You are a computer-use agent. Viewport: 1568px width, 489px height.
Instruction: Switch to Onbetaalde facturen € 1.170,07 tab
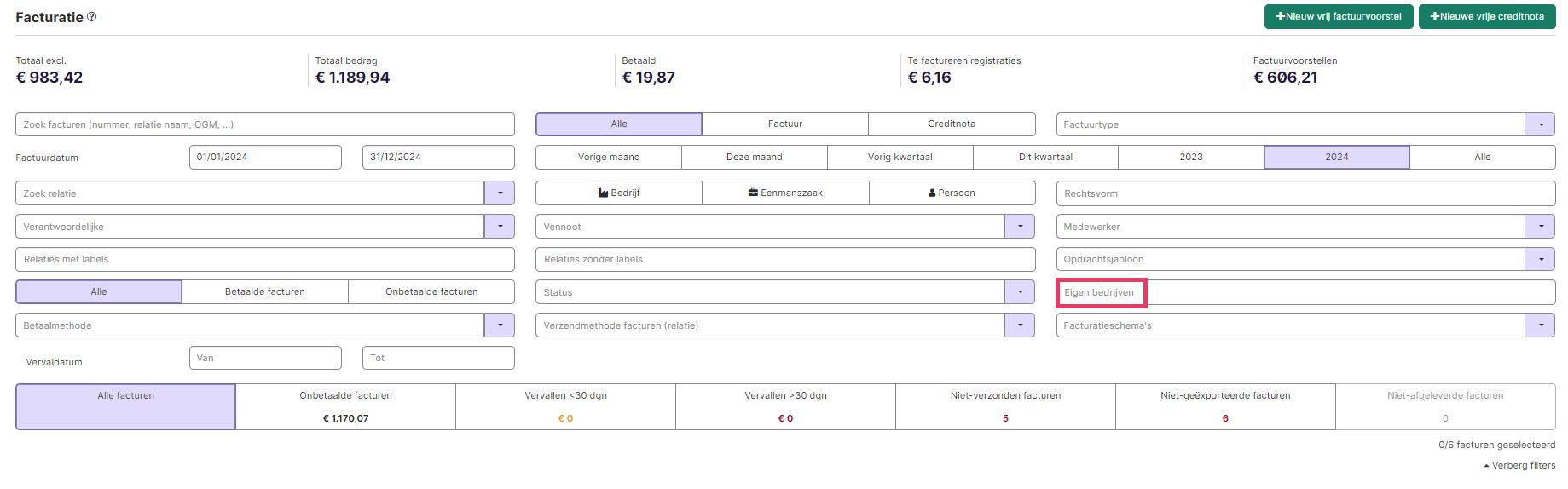pyautogui.click(x=346, y=406)
